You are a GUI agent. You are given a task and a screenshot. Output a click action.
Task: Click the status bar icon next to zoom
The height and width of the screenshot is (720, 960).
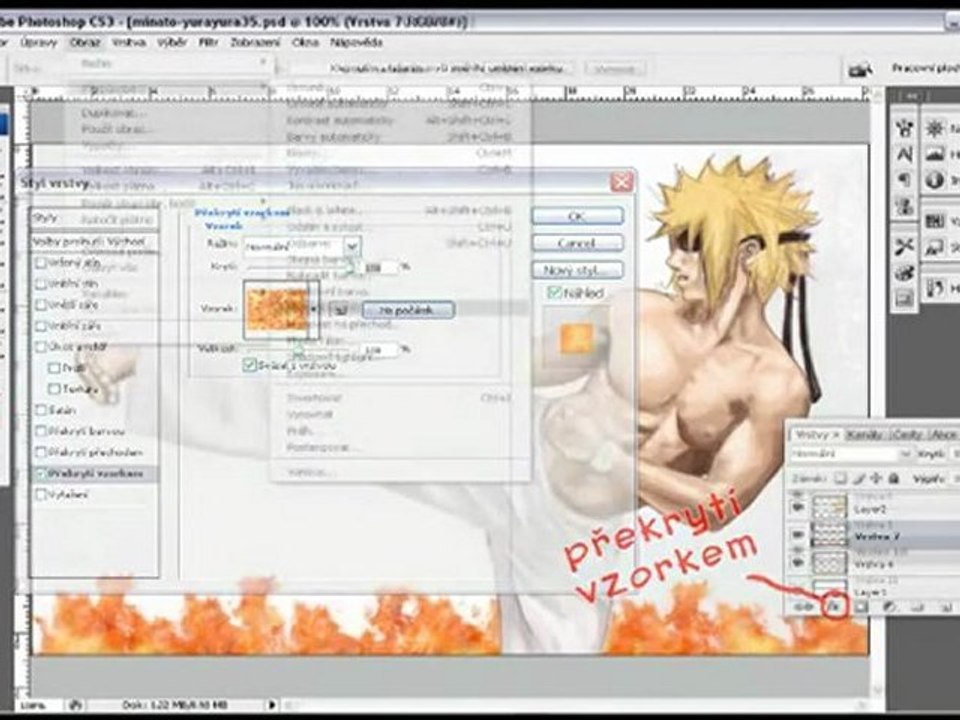pos(75,705)
